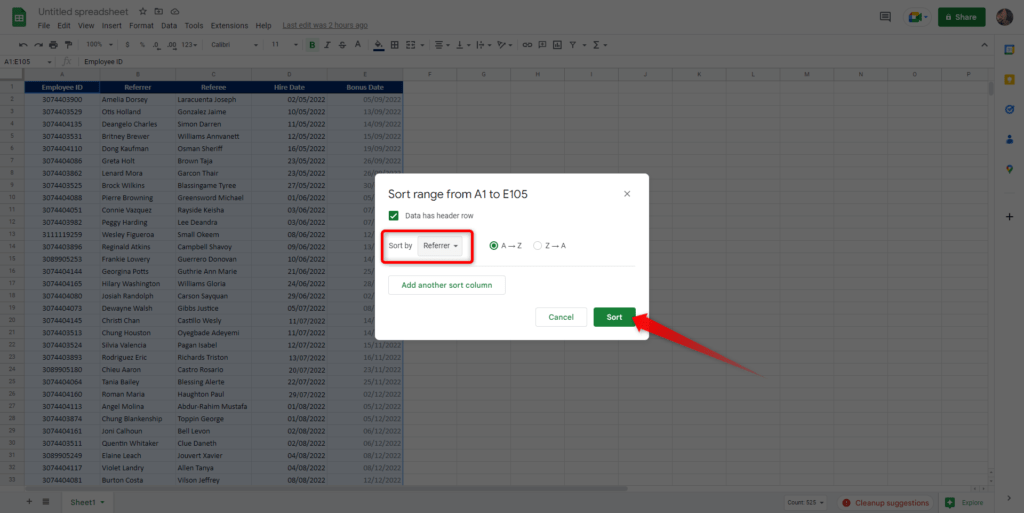Open the Calibri font dropdown

(234, 45)
